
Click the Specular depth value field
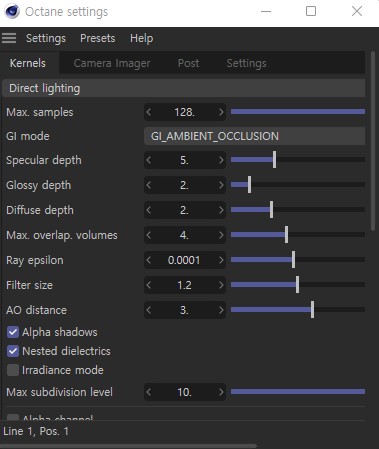coord(185,160)
